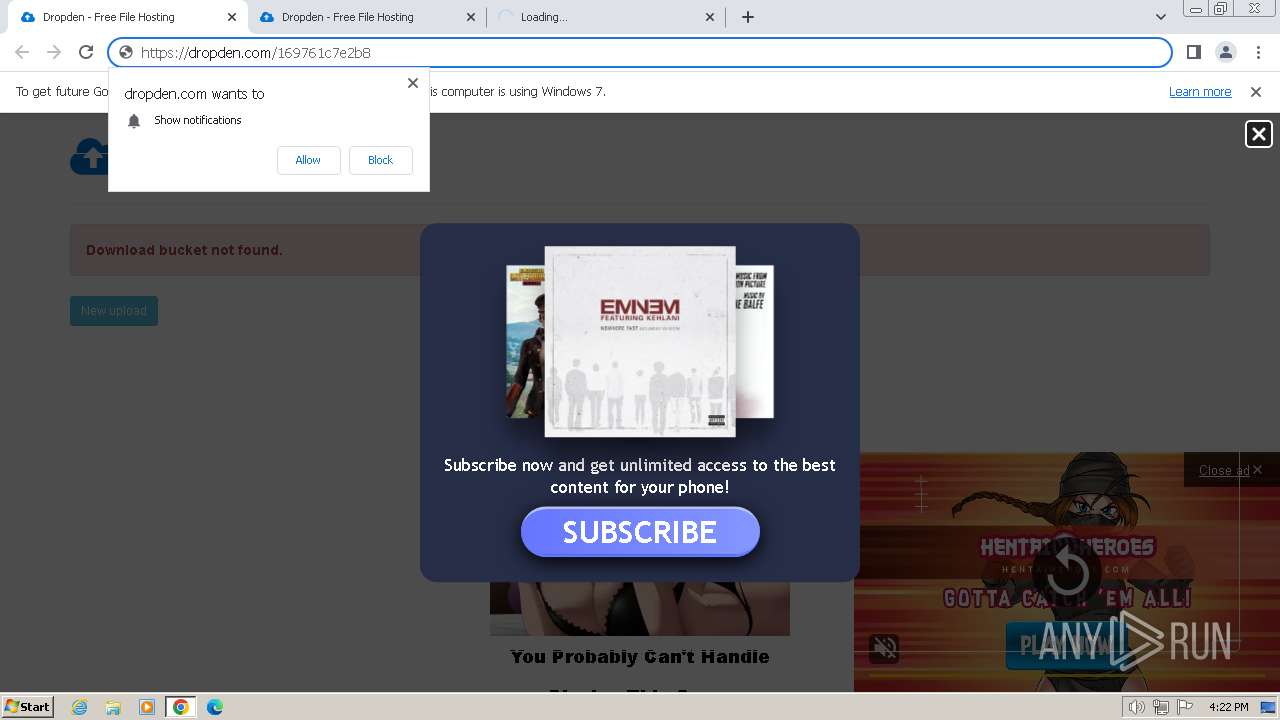Click the Eminem album cover
Viewport: 1280px width, 720px height.
(x=640, y=342)
